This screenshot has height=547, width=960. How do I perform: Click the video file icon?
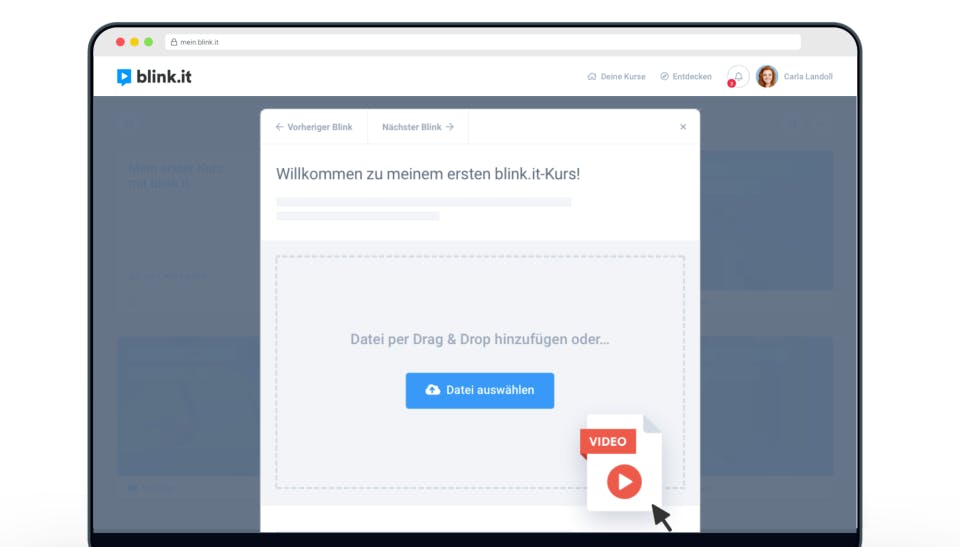[621, 462]
